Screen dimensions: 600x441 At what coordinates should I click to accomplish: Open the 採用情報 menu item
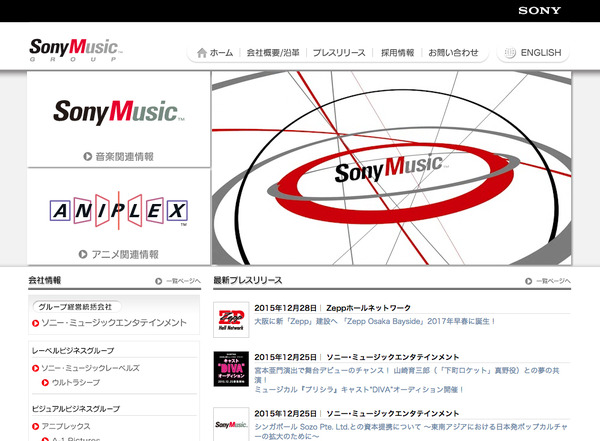[x=397, y=53]
